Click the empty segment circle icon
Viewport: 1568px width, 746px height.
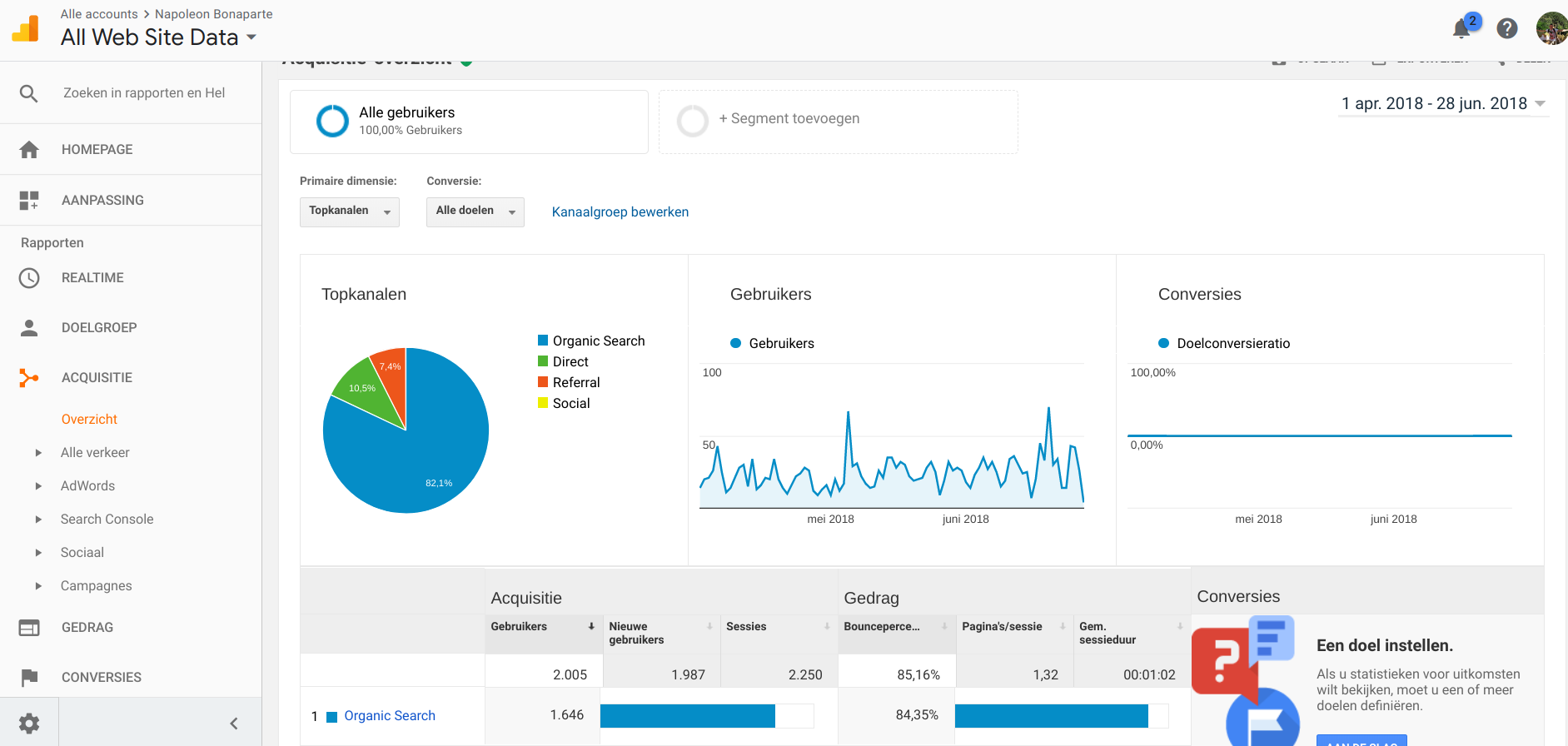pos(693,121)
